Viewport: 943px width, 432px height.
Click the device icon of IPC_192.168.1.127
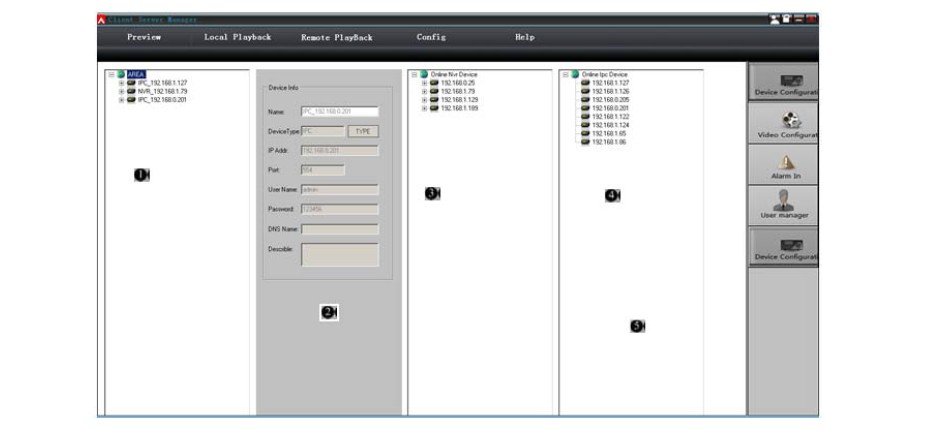[131, 83]
